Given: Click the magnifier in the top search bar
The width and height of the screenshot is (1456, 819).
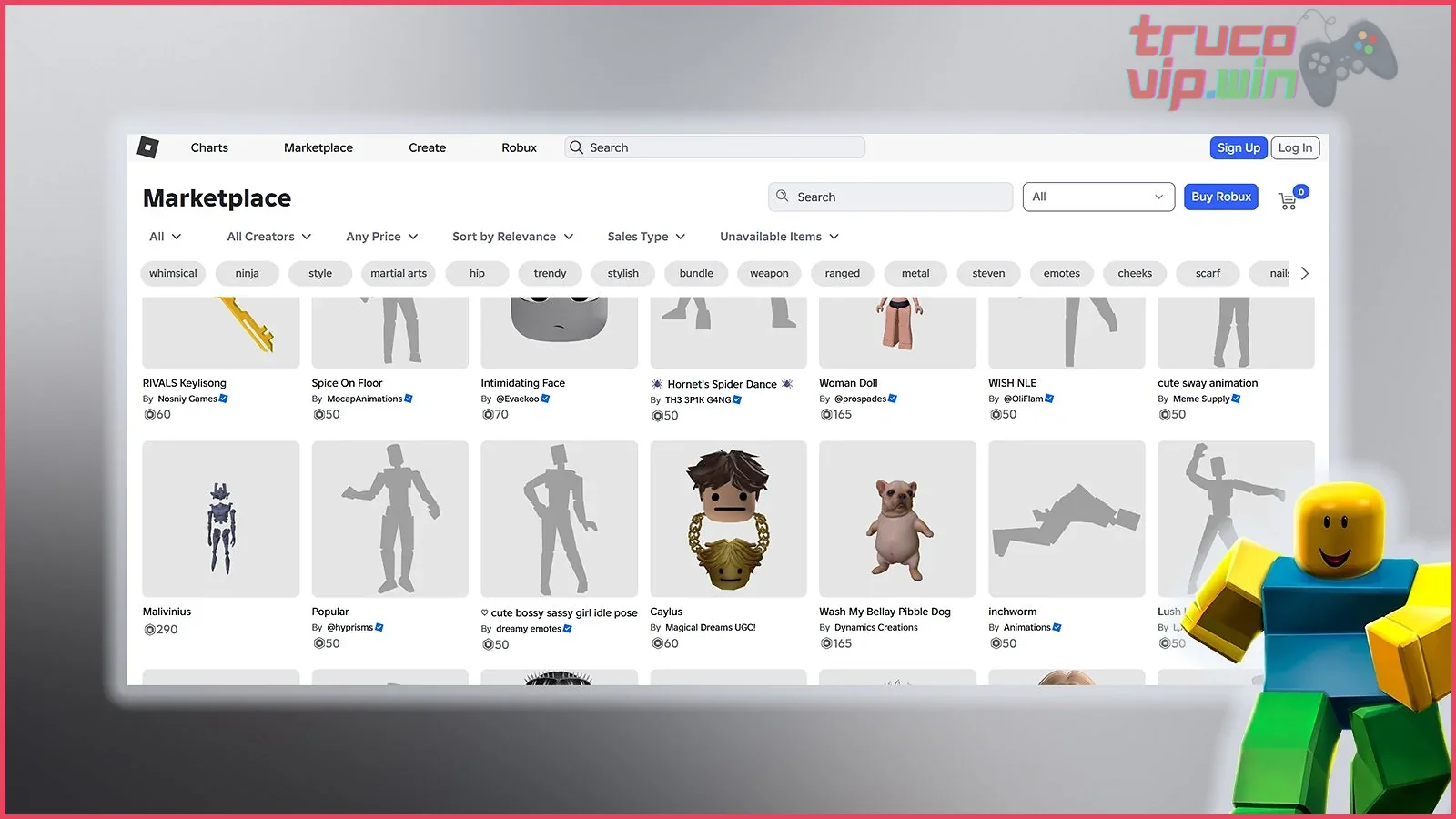Looking at the screenshot, I should (x=575, y=147).
